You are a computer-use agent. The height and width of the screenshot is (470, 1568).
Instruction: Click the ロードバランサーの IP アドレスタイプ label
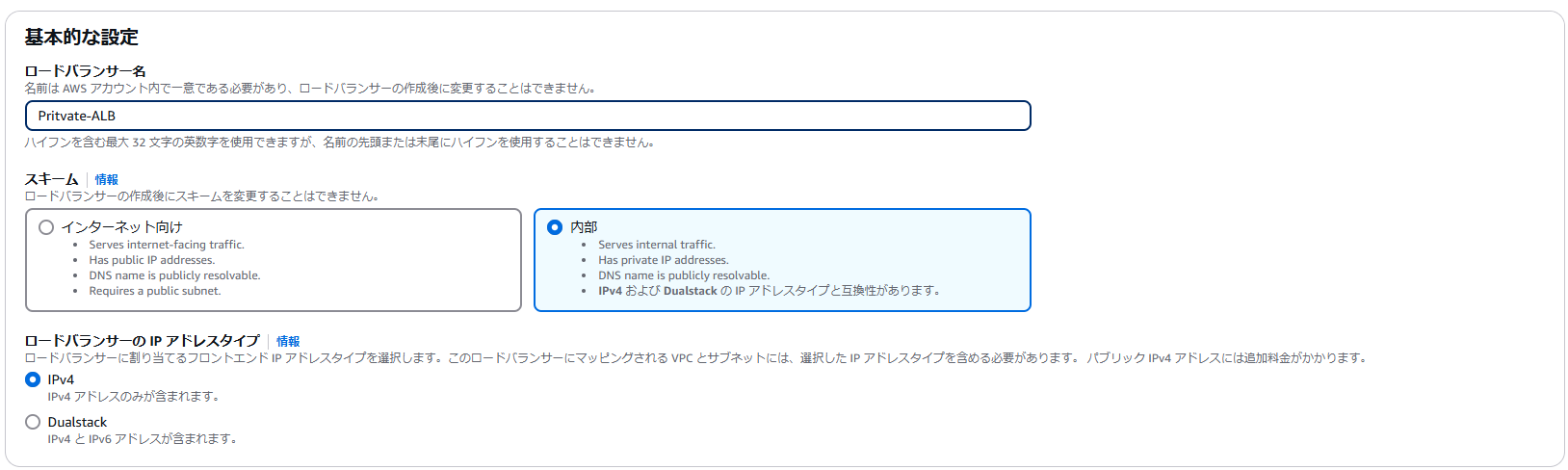tap(142, 341)
